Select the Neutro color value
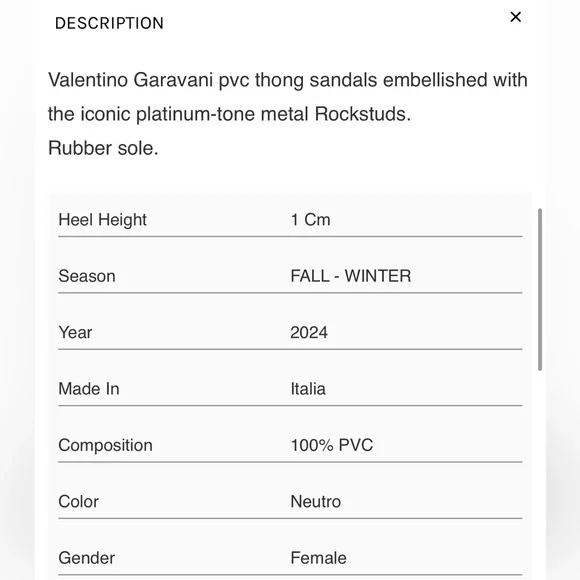Screen dimensions: 580x580 click(316, 502)
